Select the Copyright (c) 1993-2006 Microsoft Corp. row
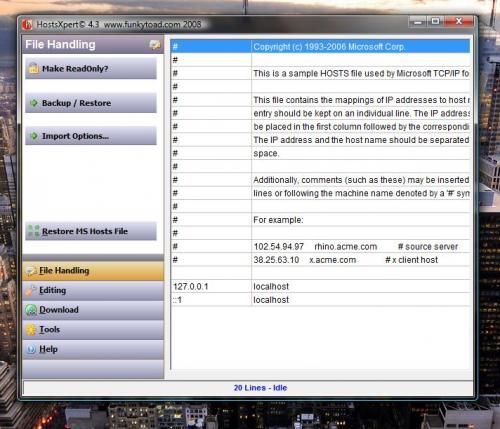Image resolution: width=500 pixels, height=429 pixels. click(320, 47)
